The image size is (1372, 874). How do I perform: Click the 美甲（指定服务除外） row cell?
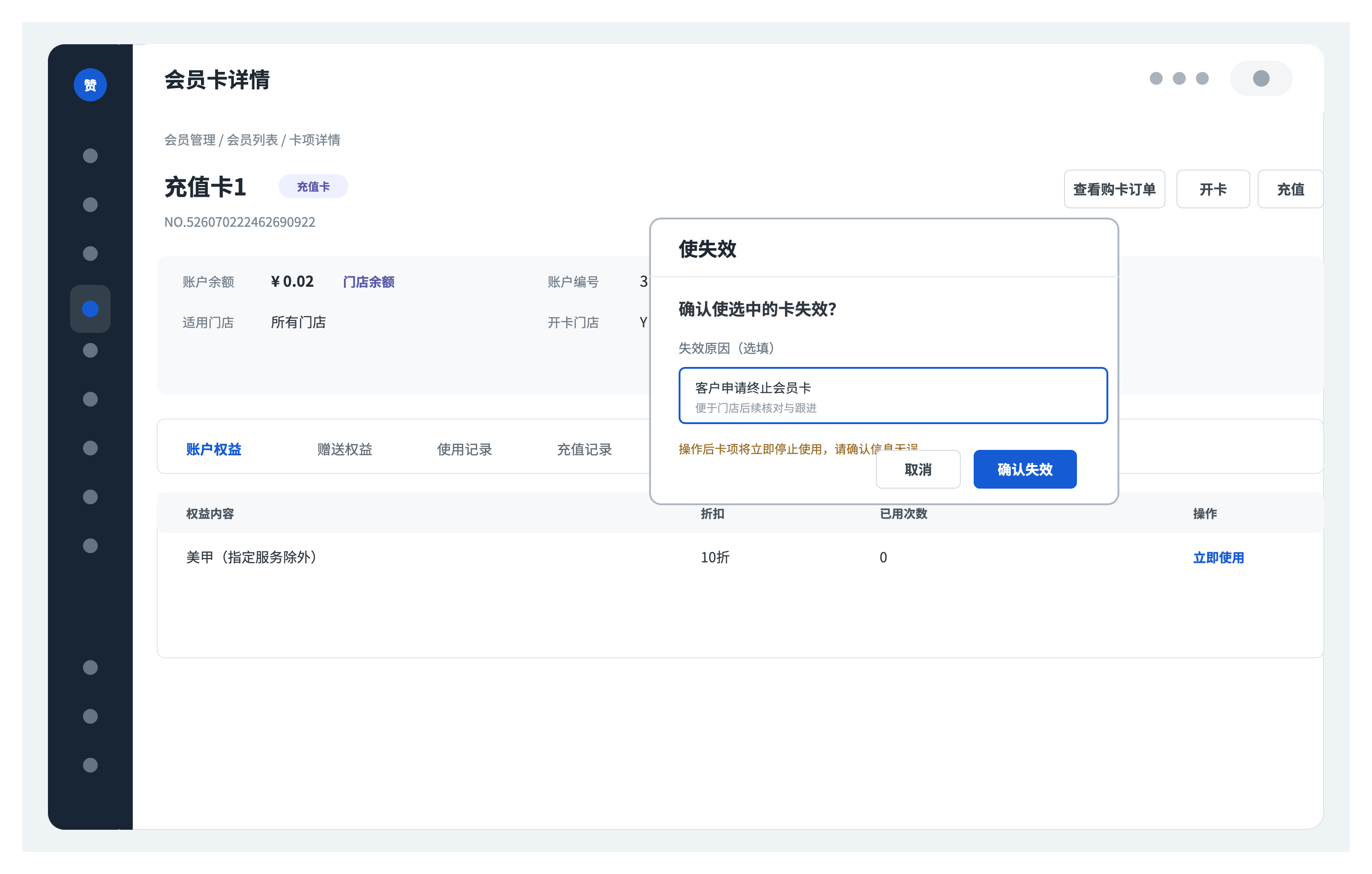point(251,557)
